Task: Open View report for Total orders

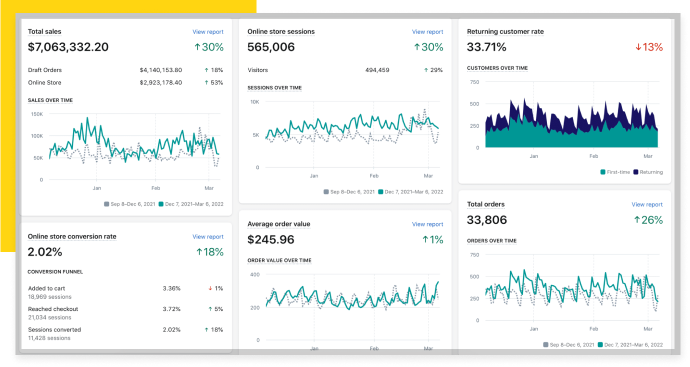Action: coord(647,205)
